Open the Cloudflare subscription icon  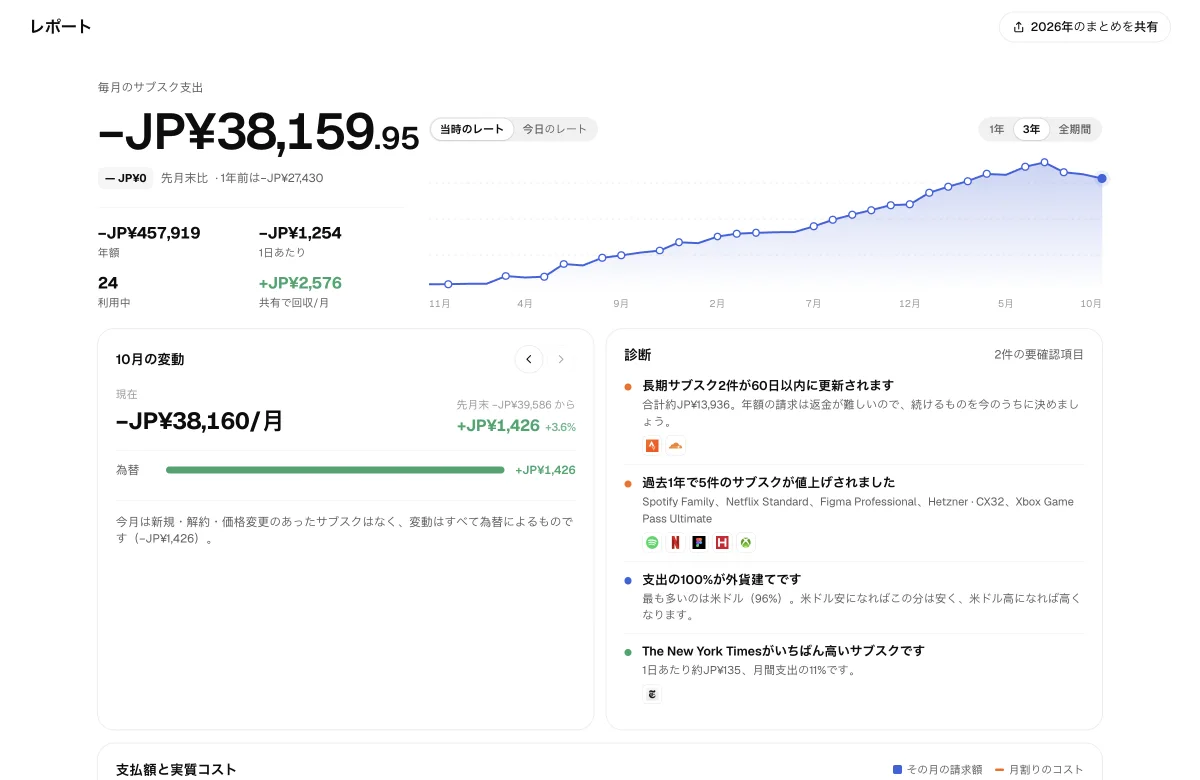[676, 445]
